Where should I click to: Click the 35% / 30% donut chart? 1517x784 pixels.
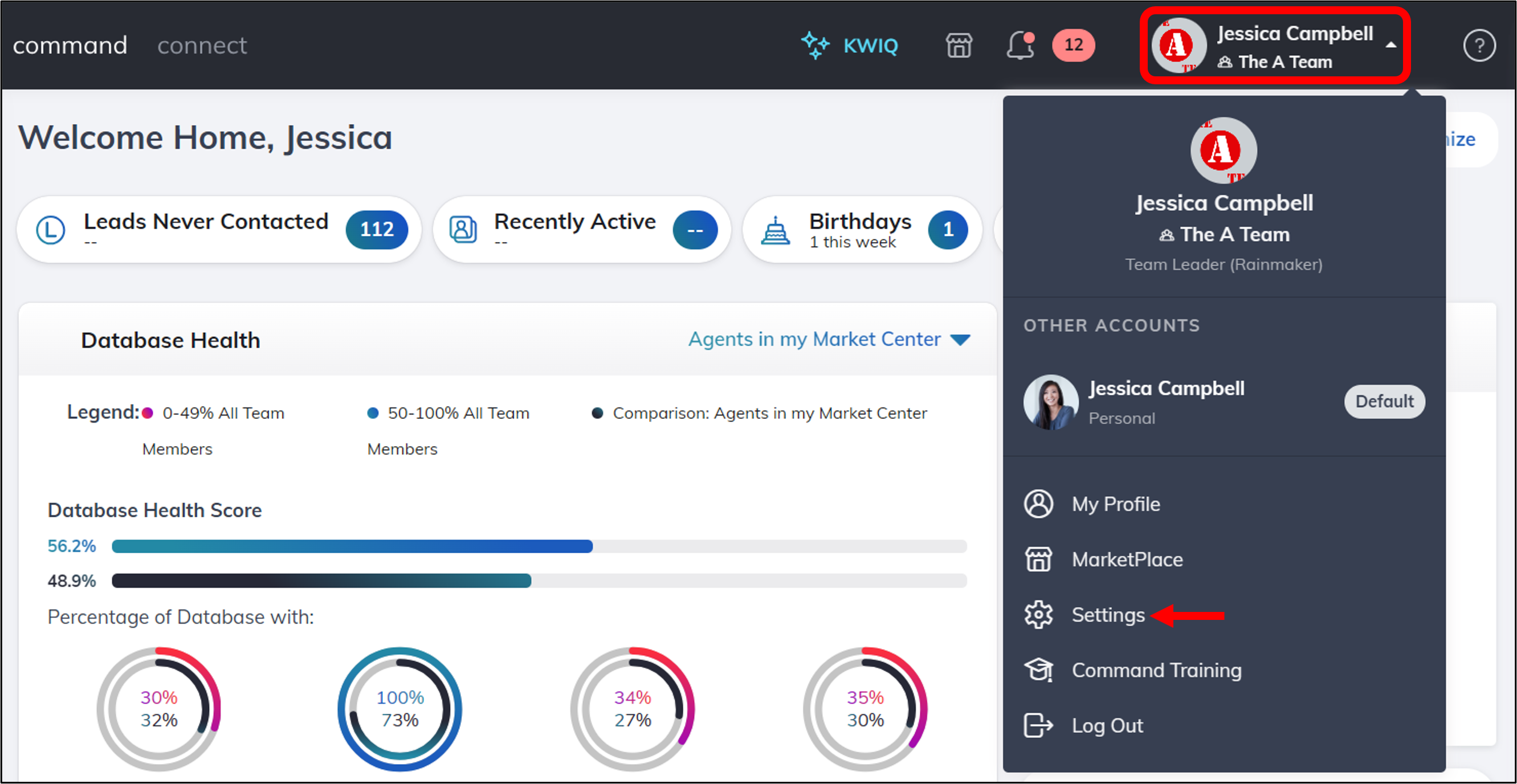click(x=865, y=709)
